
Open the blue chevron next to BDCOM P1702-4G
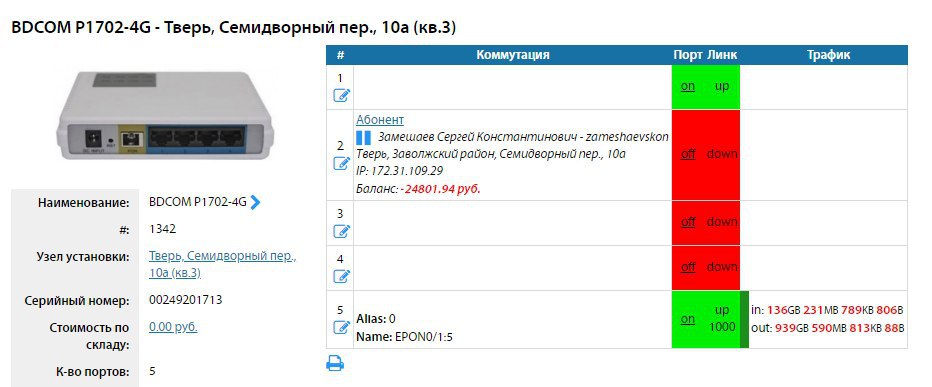pyautogui.click(x=255, y=203)
